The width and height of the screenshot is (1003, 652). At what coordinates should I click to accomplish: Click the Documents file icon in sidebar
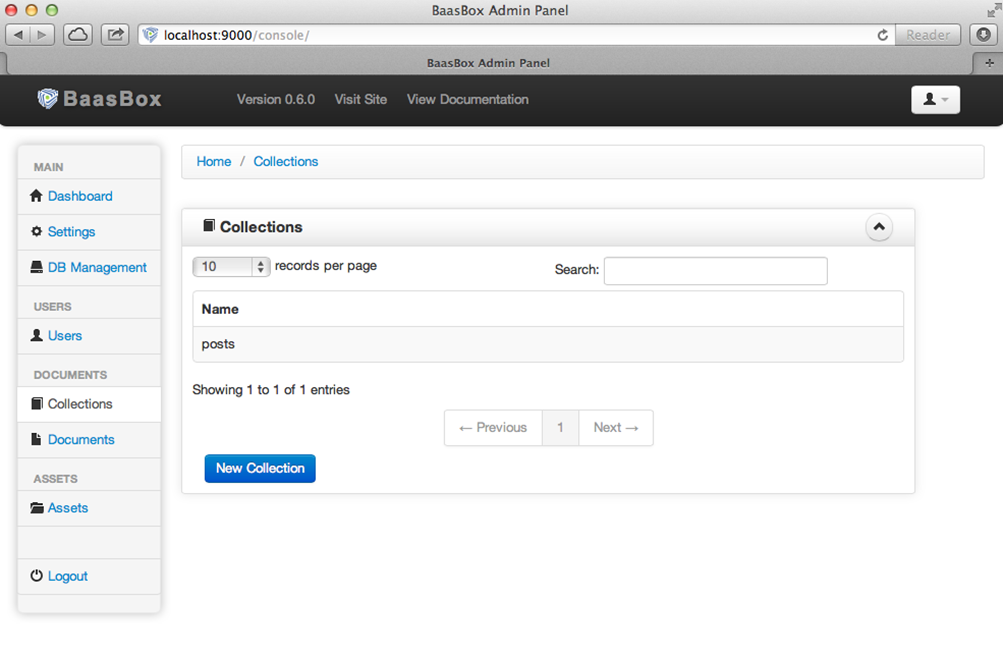point(36,440)
